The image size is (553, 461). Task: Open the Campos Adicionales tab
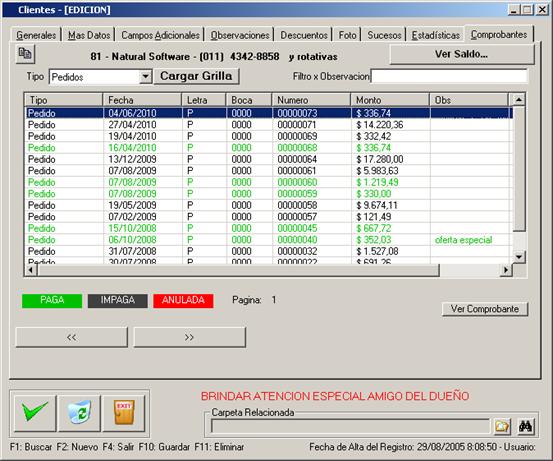160,35
